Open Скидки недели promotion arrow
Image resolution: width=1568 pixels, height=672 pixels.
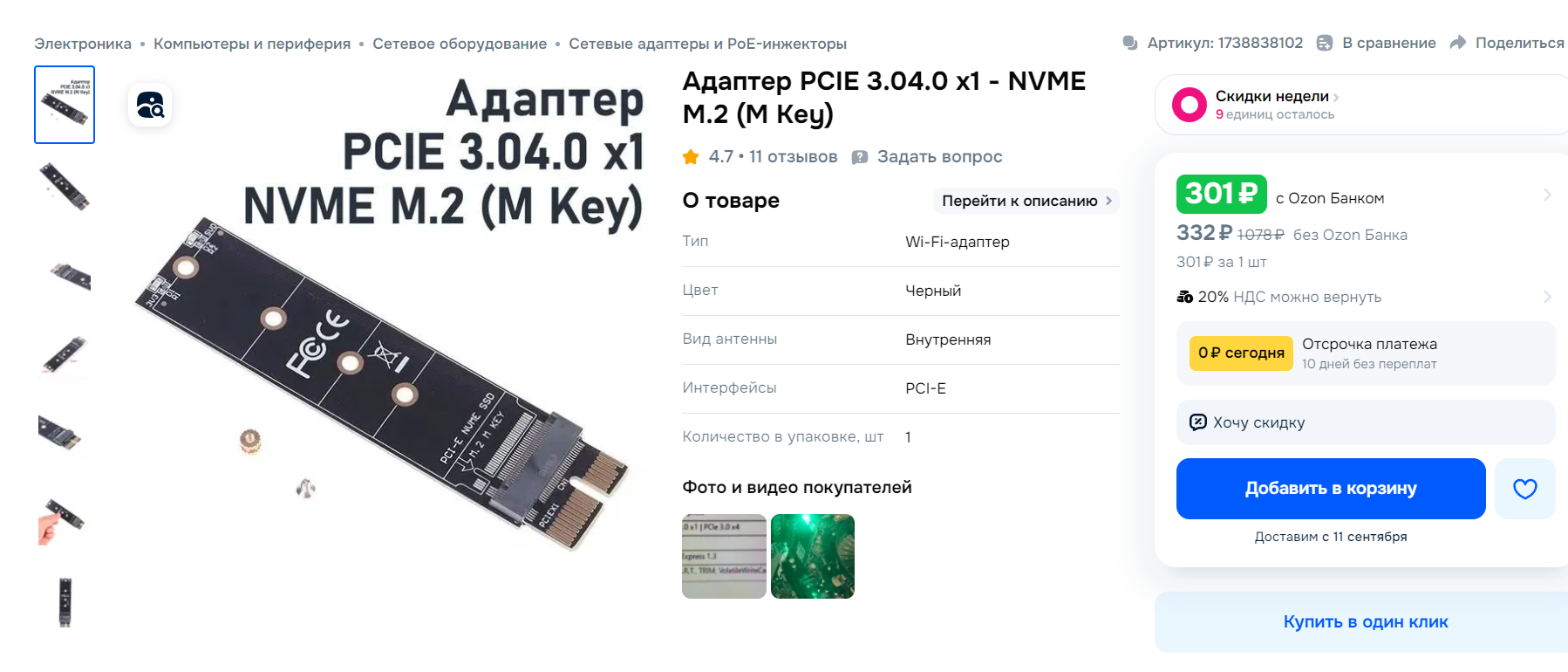point(1336,97)
